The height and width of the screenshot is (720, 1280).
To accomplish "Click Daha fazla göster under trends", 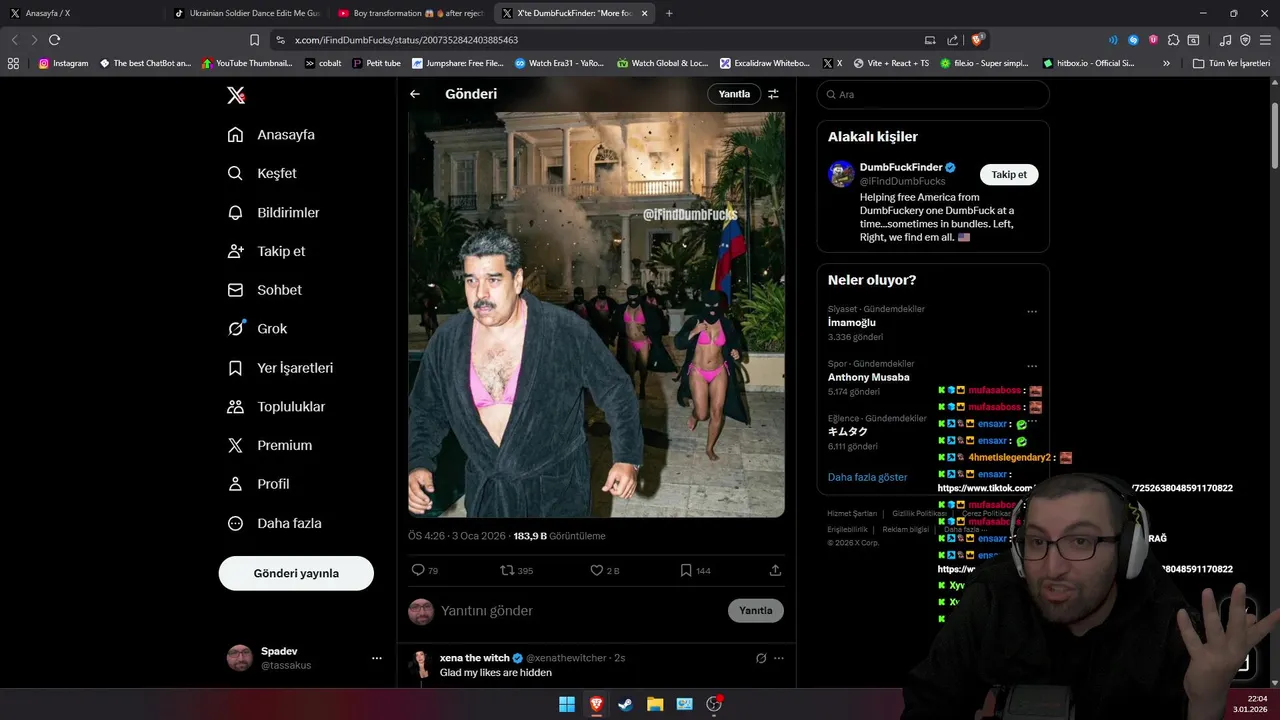I will click(868, 477).
